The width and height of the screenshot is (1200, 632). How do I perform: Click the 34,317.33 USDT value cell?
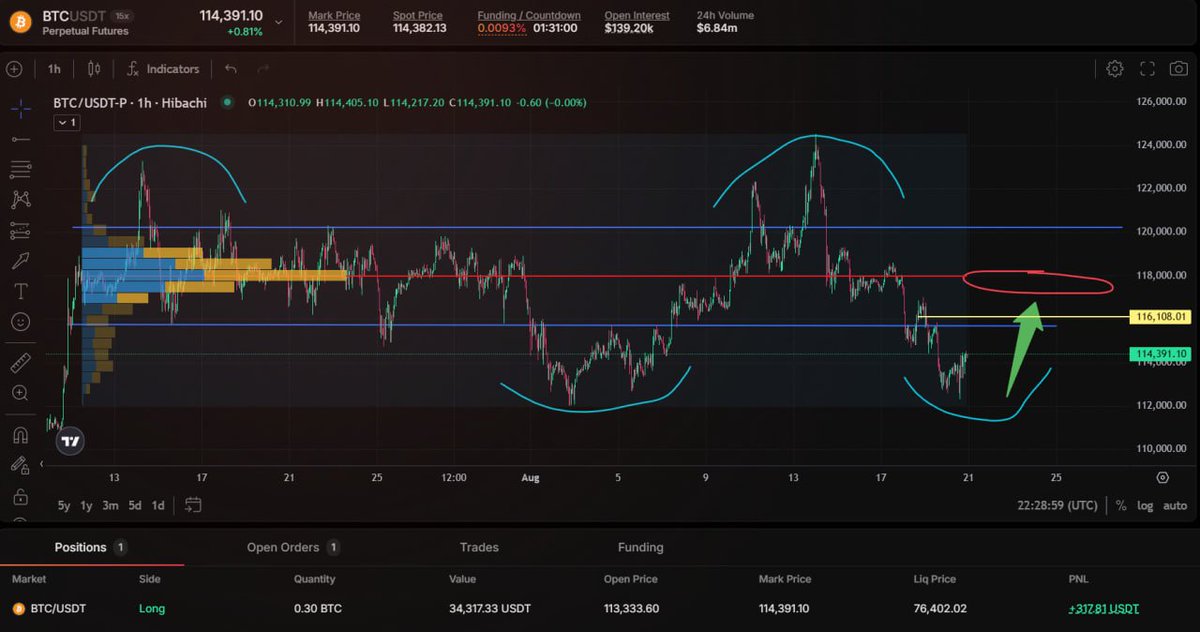point(490,608)
